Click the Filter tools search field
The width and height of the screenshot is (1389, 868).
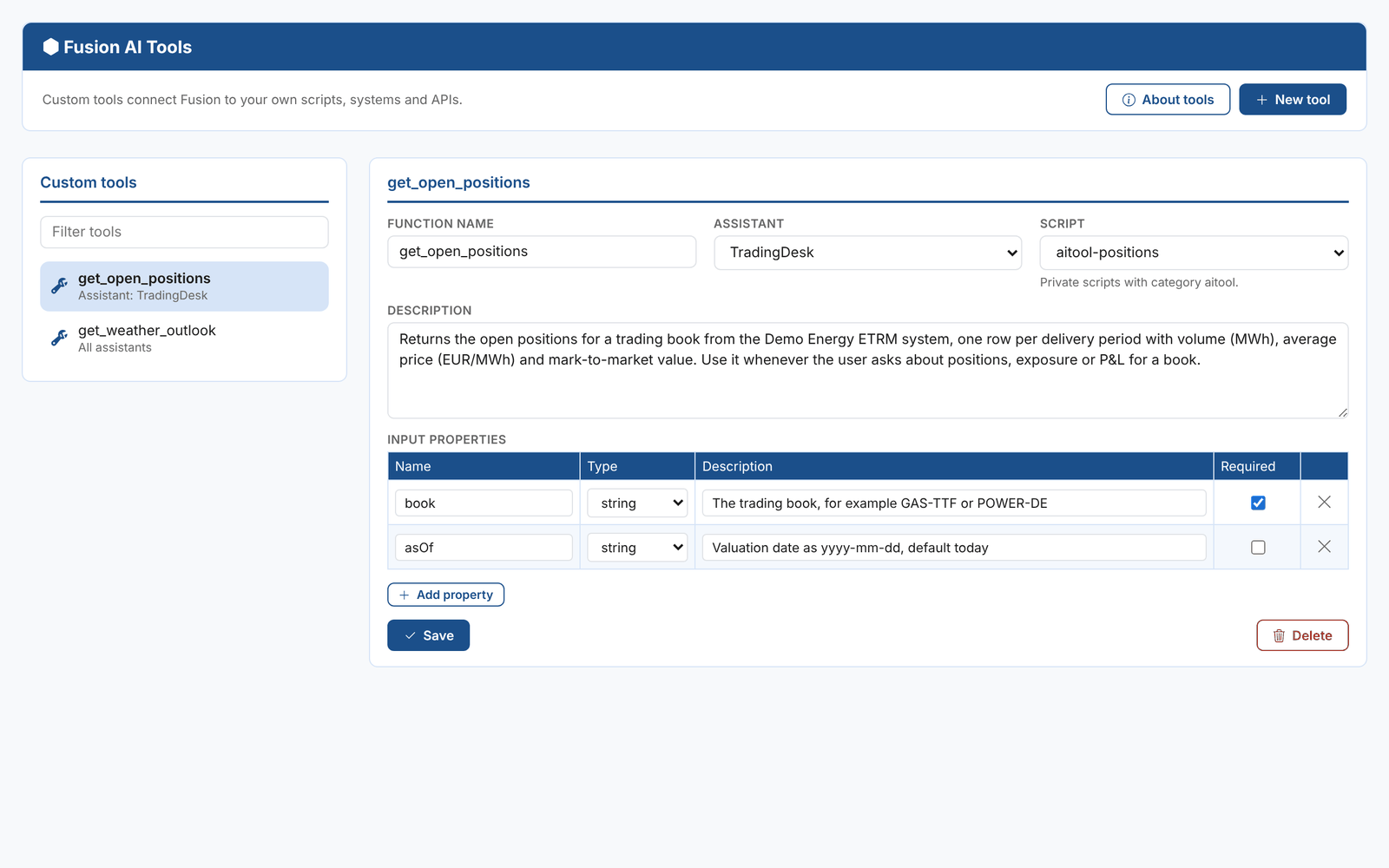184,232
